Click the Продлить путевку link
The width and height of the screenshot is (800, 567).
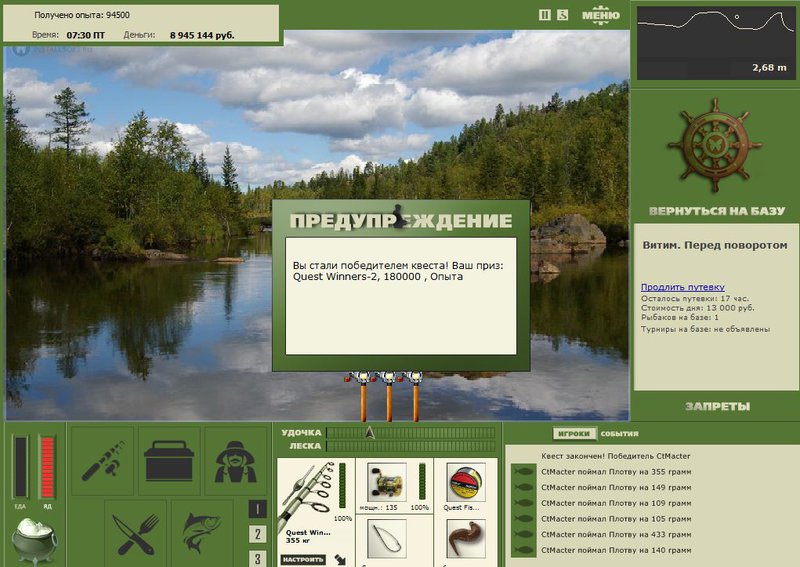point(682,287)
